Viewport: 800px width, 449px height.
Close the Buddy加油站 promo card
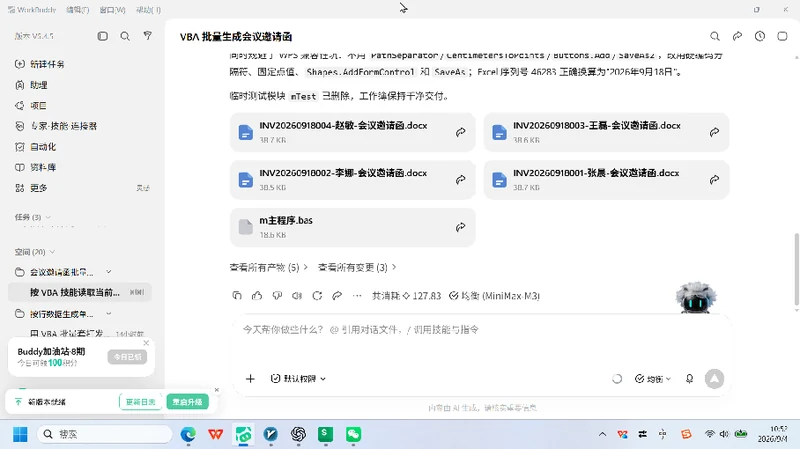[146, 343]
